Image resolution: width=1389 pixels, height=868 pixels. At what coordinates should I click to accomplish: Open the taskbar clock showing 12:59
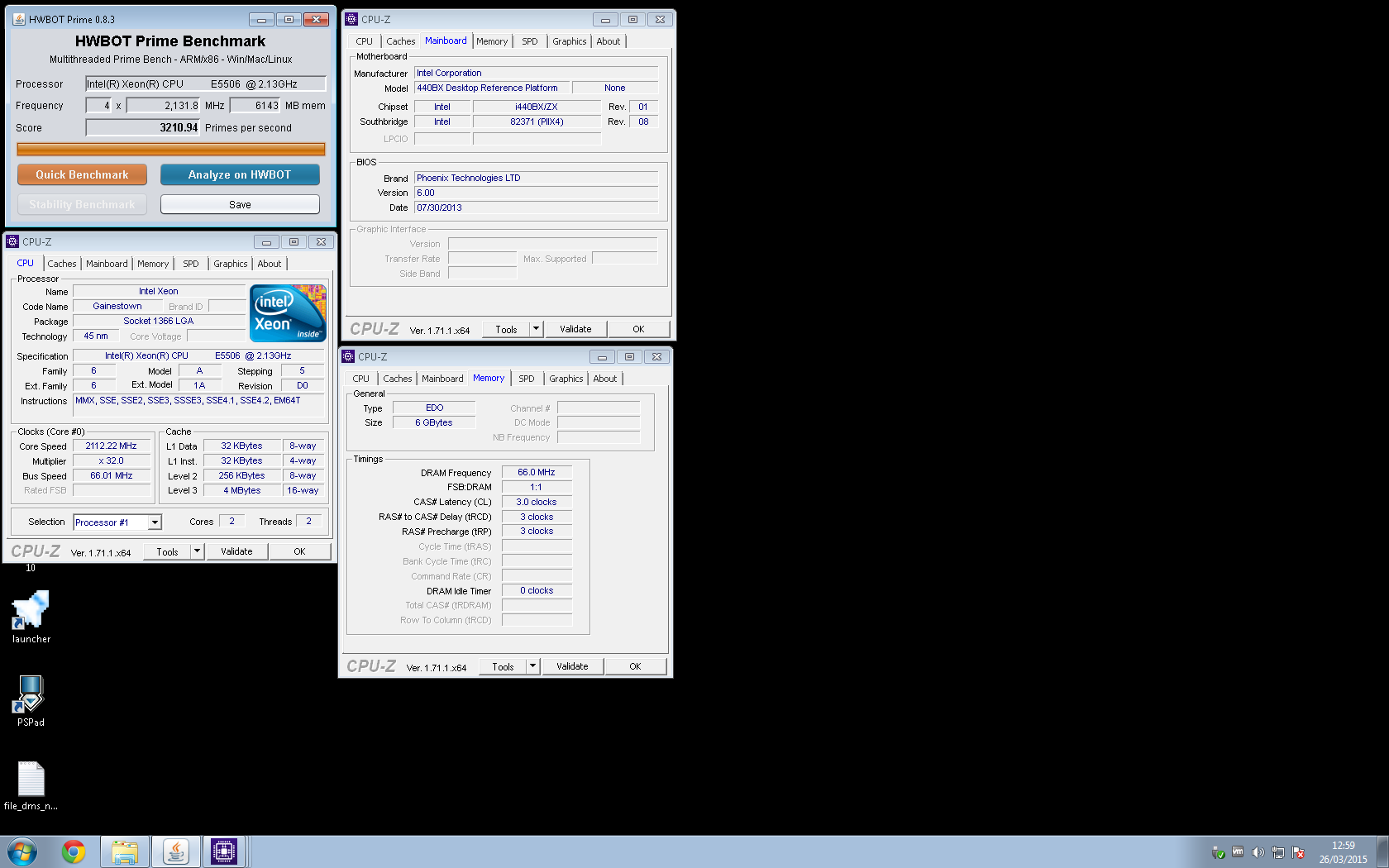click(1343, 852)
